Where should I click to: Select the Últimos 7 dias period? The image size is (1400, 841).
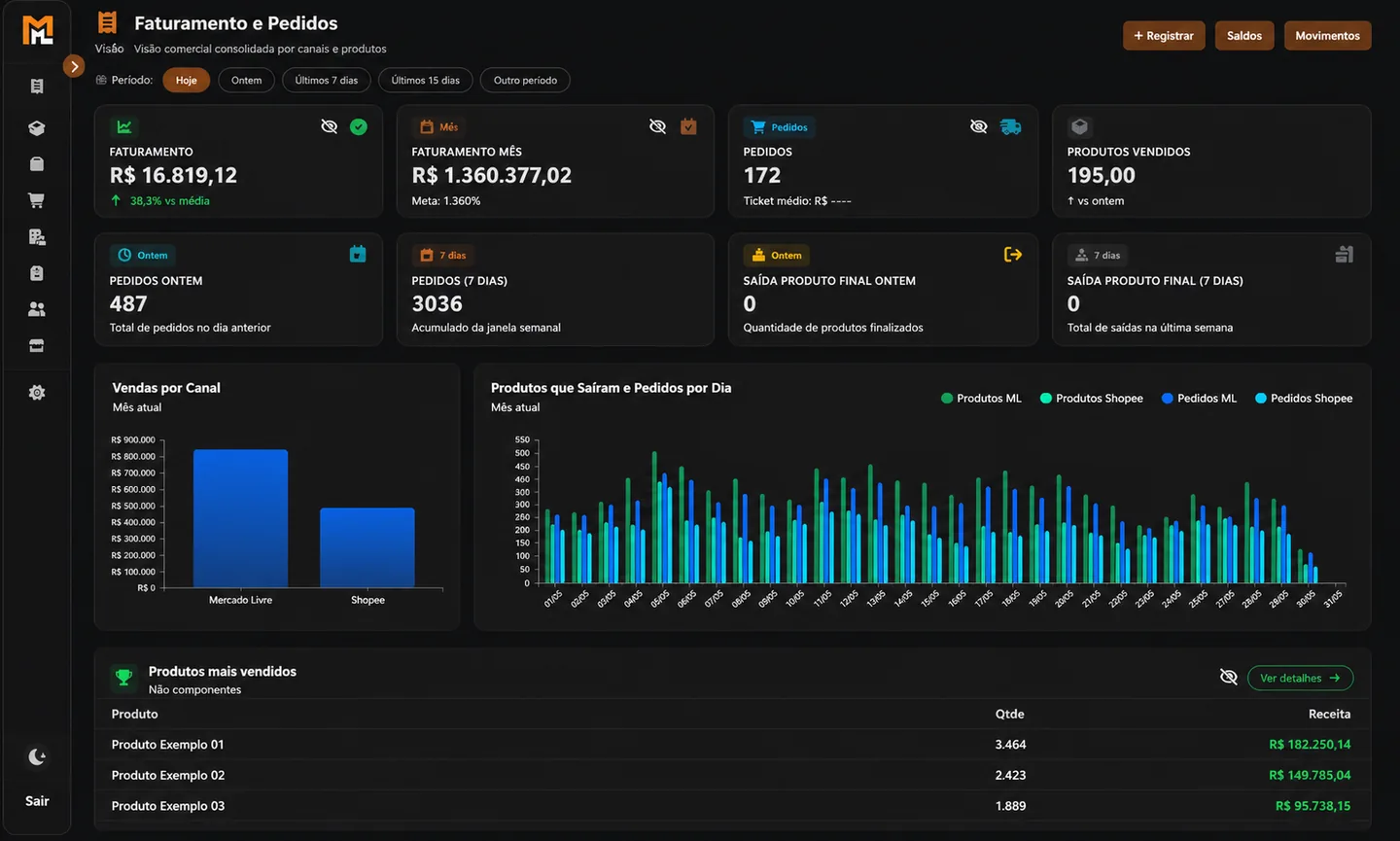pos(327,80)
